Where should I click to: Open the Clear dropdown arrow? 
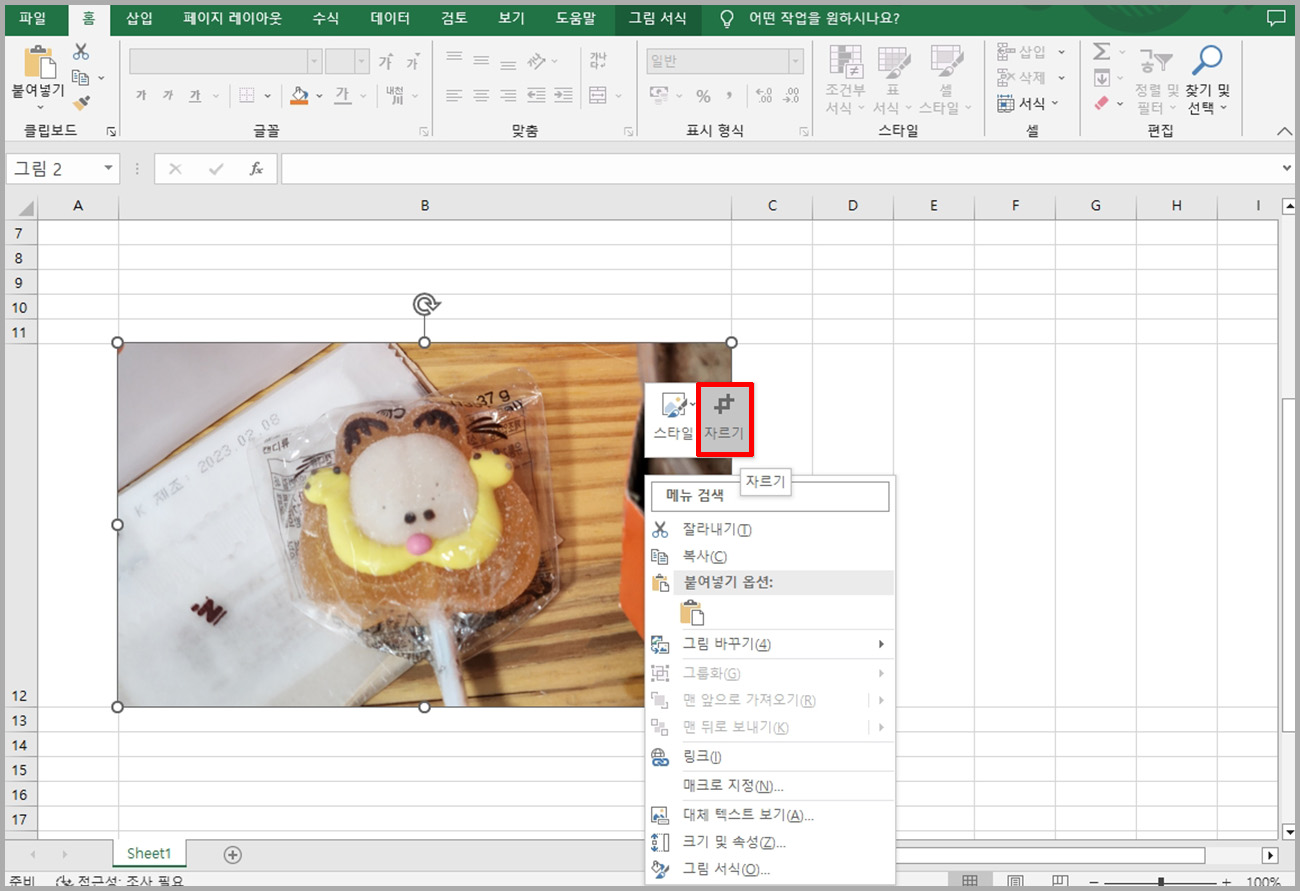click(1122, 103)
